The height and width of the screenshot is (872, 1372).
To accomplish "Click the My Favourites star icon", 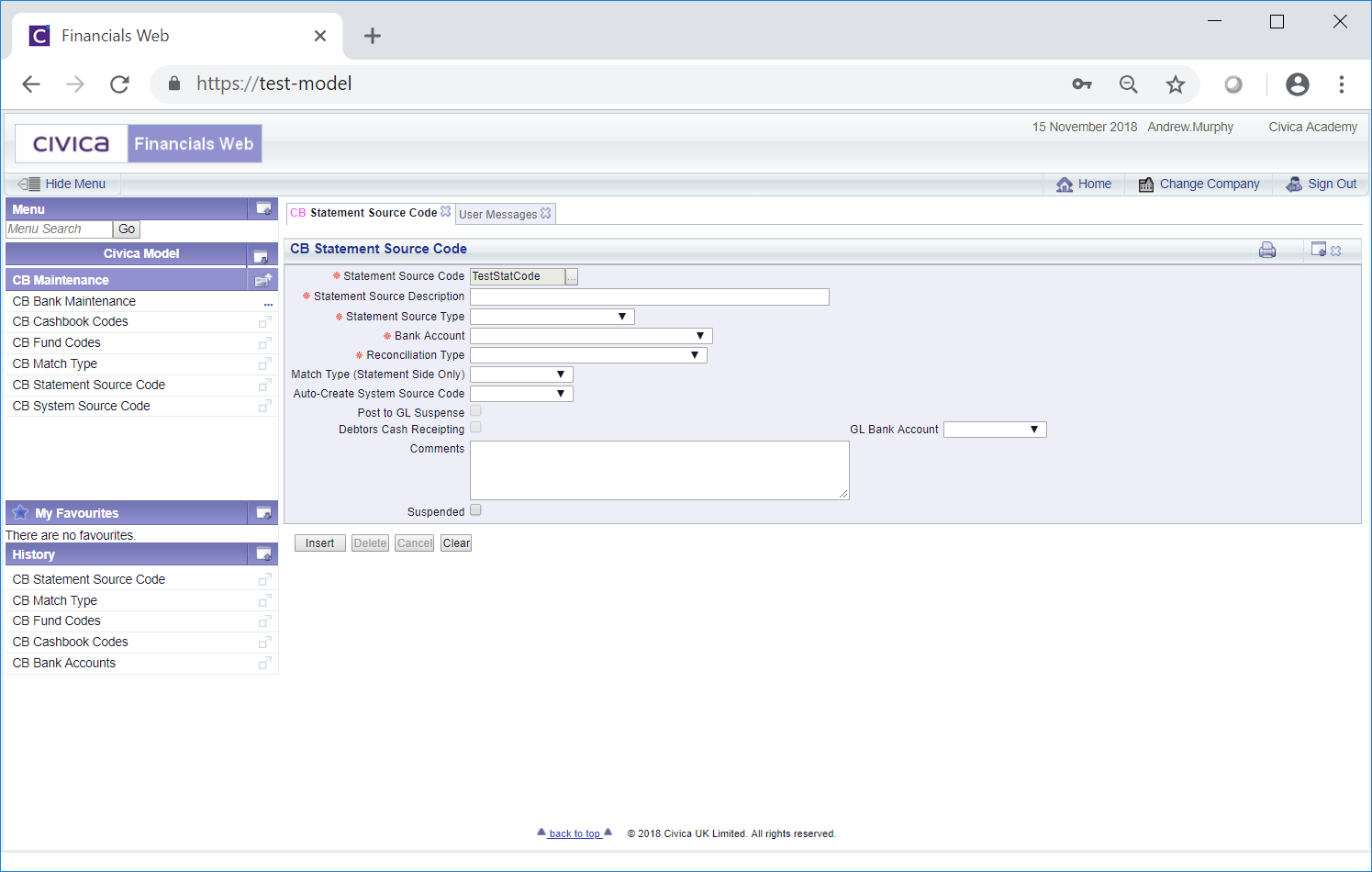I will (x=20, y=512).
